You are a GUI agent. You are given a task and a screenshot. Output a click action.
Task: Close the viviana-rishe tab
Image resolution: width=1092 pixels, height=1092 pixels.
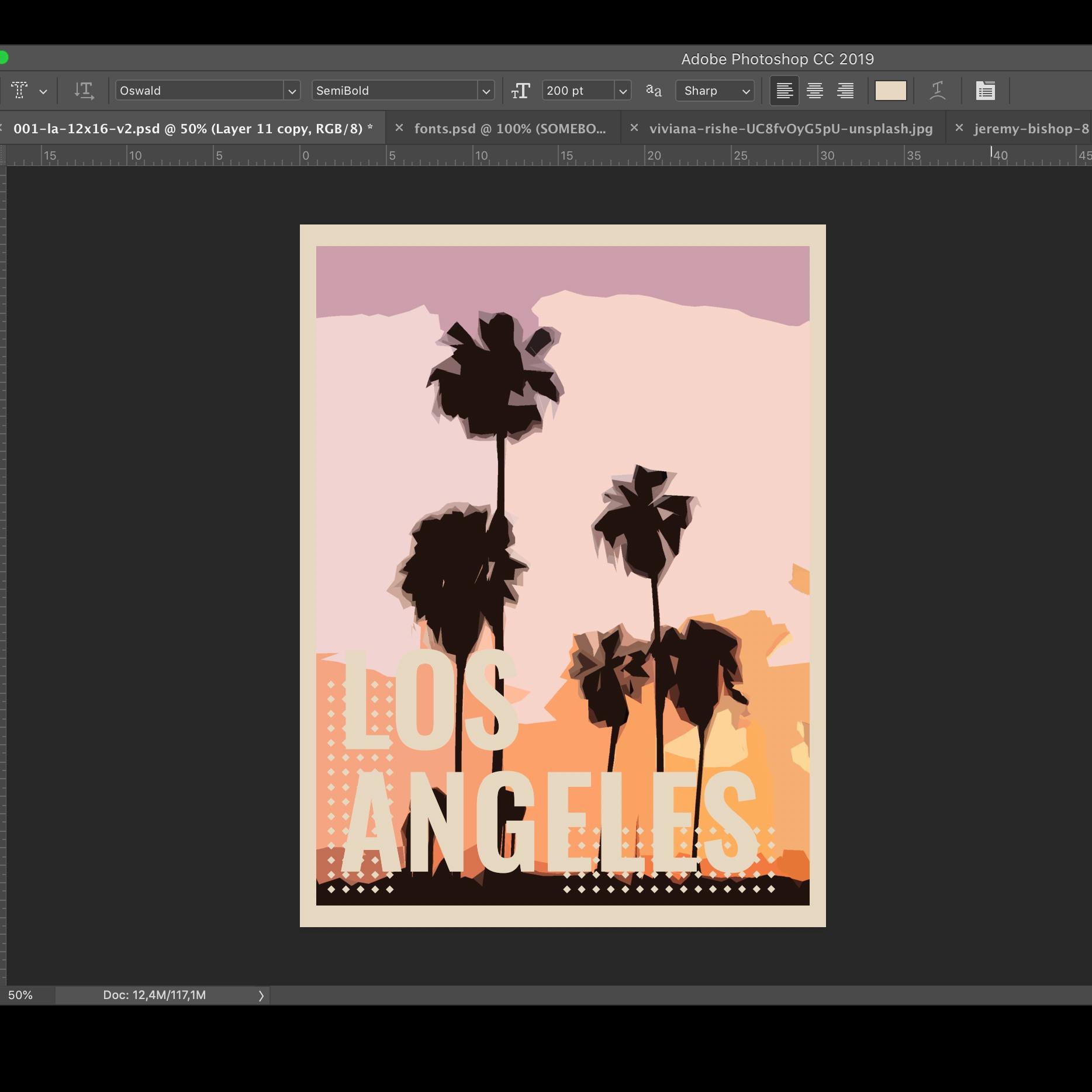point(634,127)
